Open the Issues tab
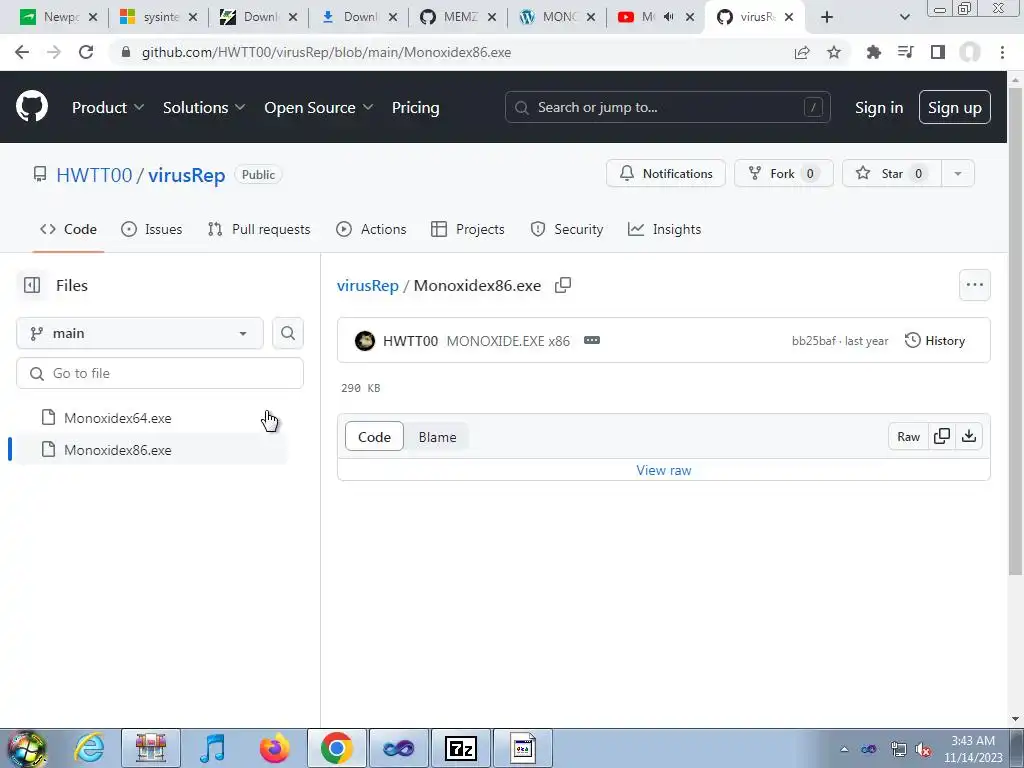This screenshot has height=768, width=1024. click(152, 229)
